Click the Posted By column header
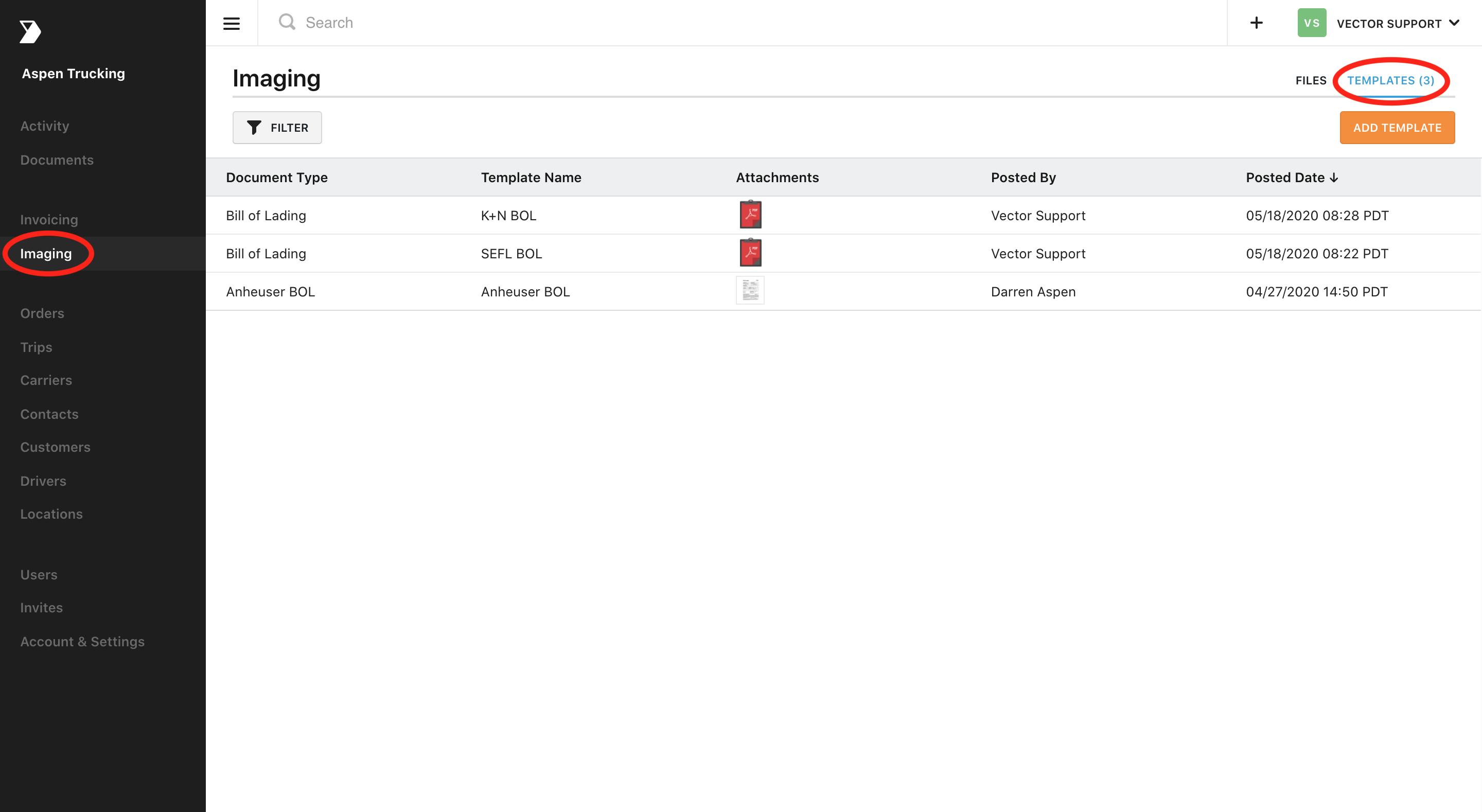Screen dimensions: 1482x812 coord(1023,177)
